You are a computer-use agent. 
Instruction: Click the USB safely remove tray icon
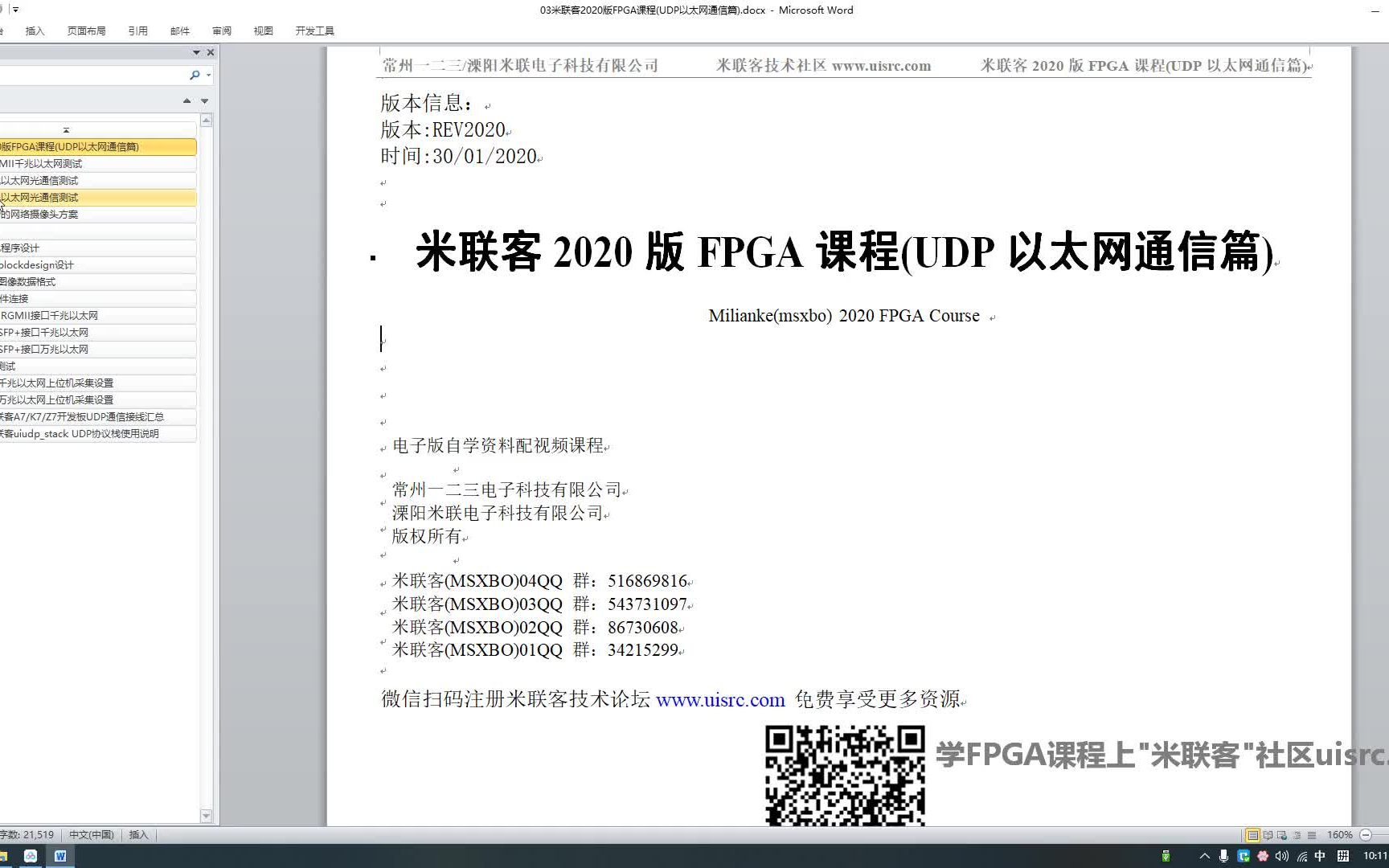(1166, 856)
